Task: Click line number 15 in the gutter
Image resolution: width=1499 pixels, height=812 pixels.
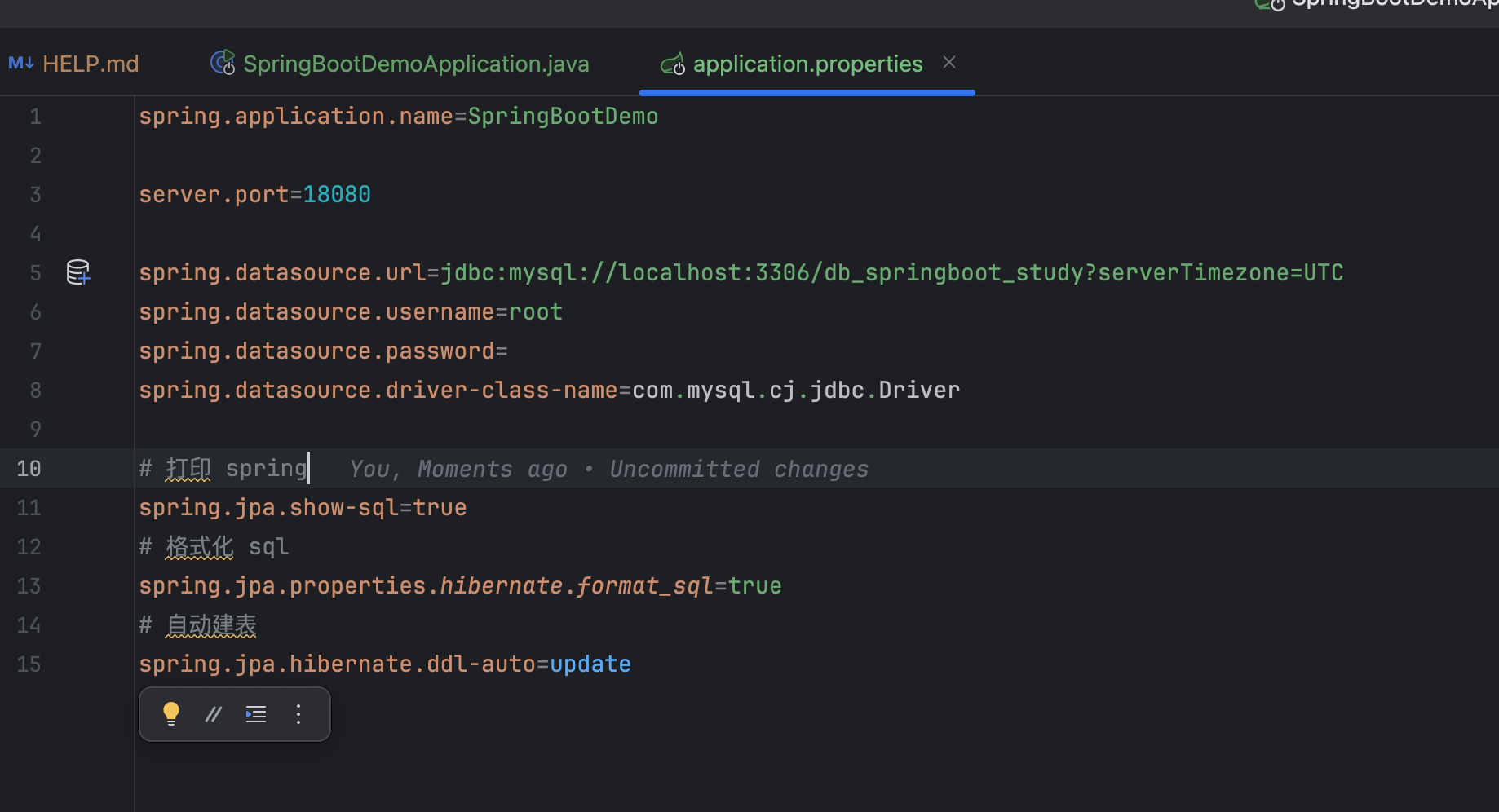Action: [29, 664]
